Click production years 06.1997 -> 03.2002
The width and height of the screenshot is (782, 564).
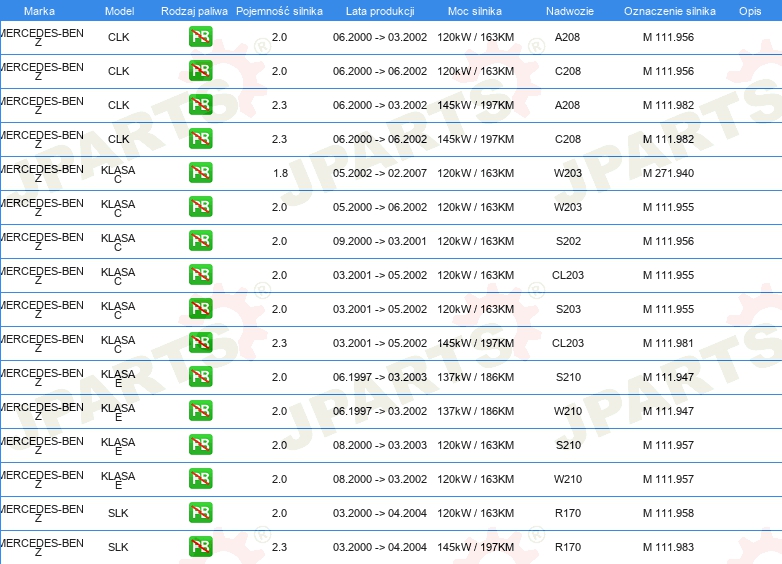380,411
